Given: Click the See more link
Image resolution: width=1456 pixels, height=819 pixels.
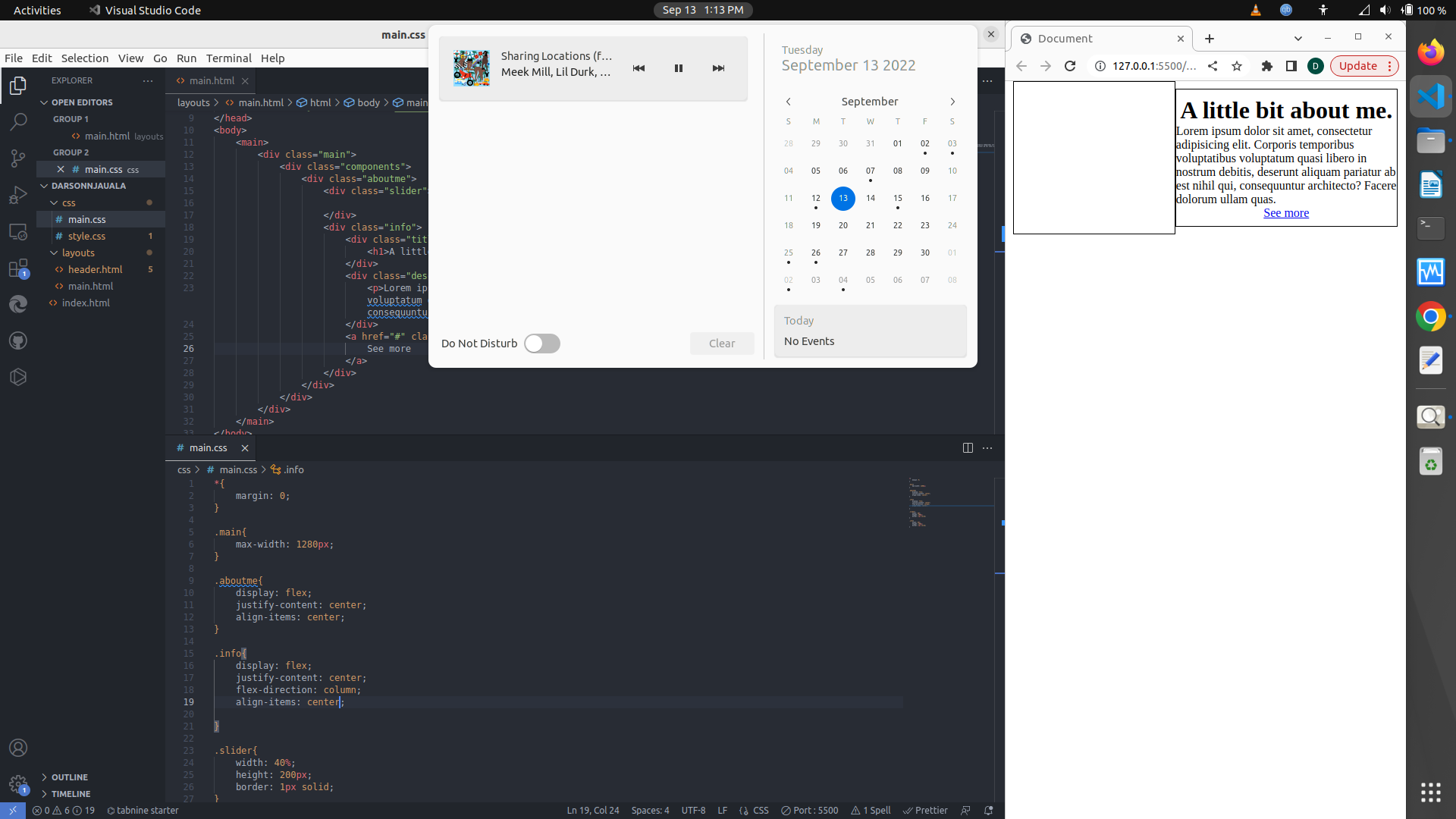Looking at the screenshot, I should [1285, 213].
